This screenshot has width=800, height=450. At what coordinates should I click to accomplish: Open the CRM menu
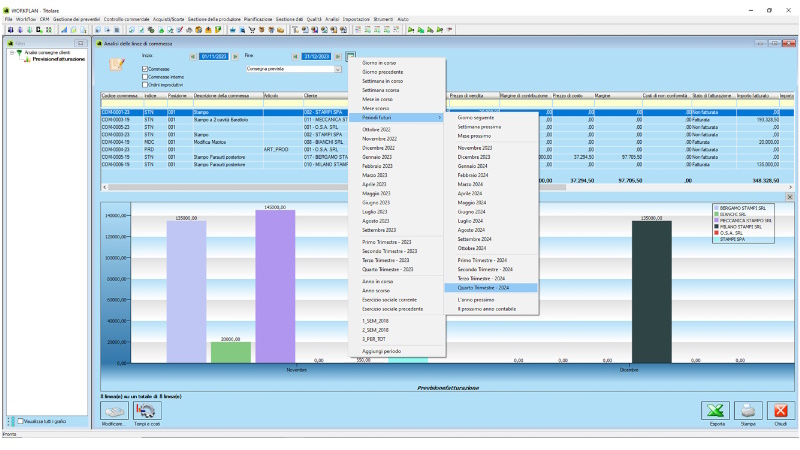(x=44, y=19)
